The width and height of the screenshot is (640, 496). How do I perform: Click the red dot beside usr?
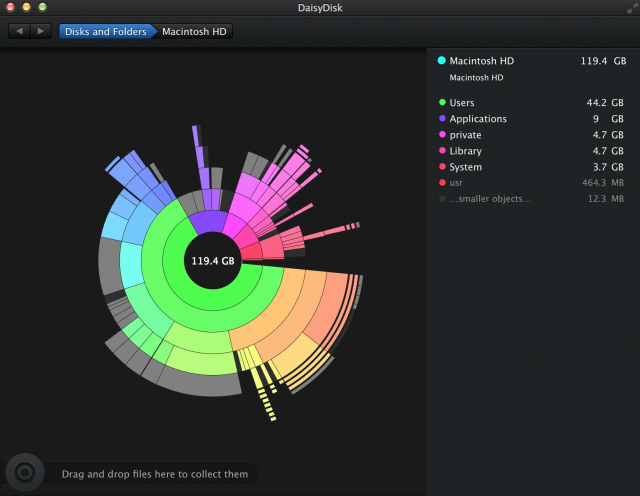[442, 183]
